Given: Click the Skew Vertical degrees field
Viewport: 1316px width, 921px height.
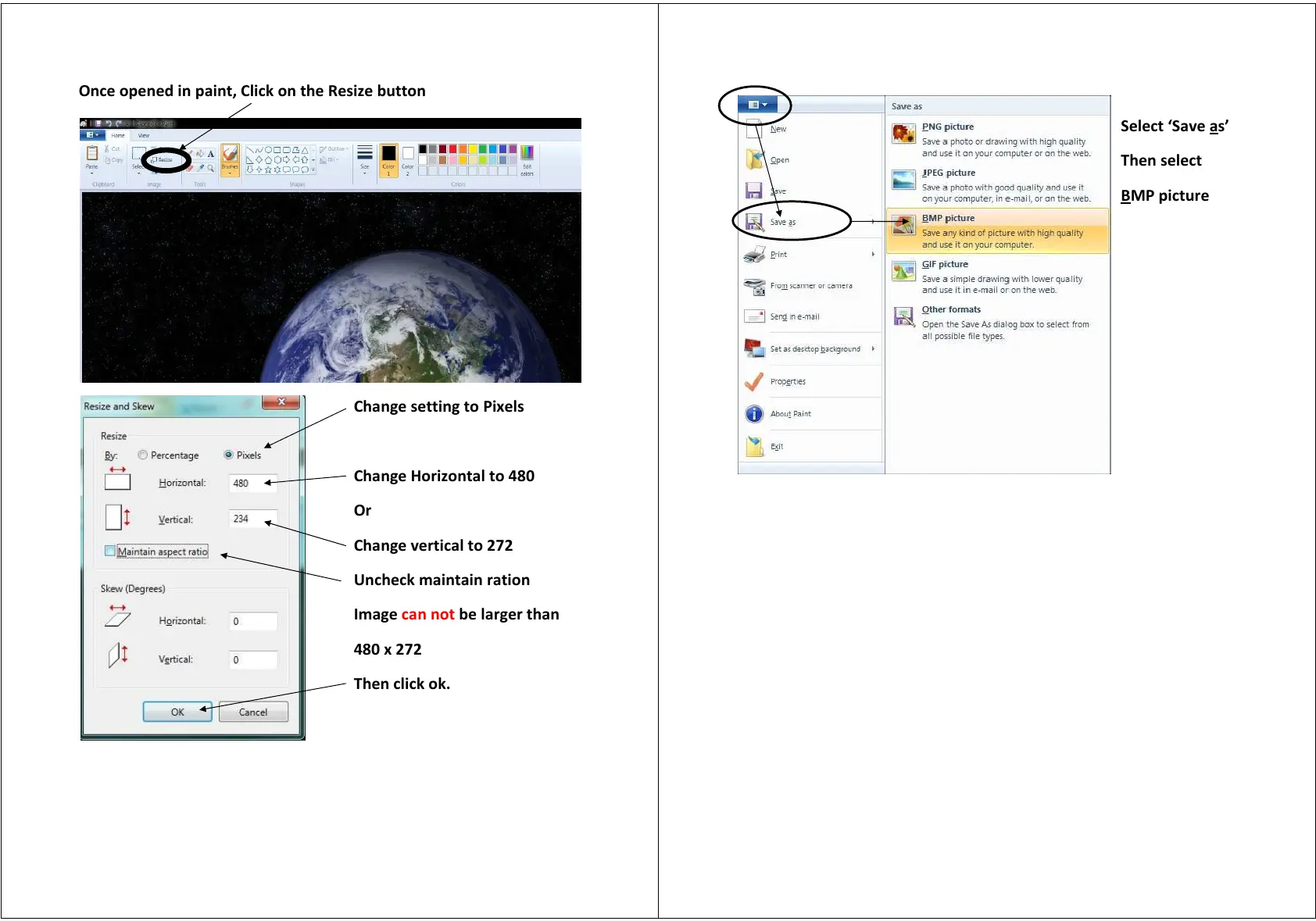Looking at the screenshot, I should pos(253,659).
